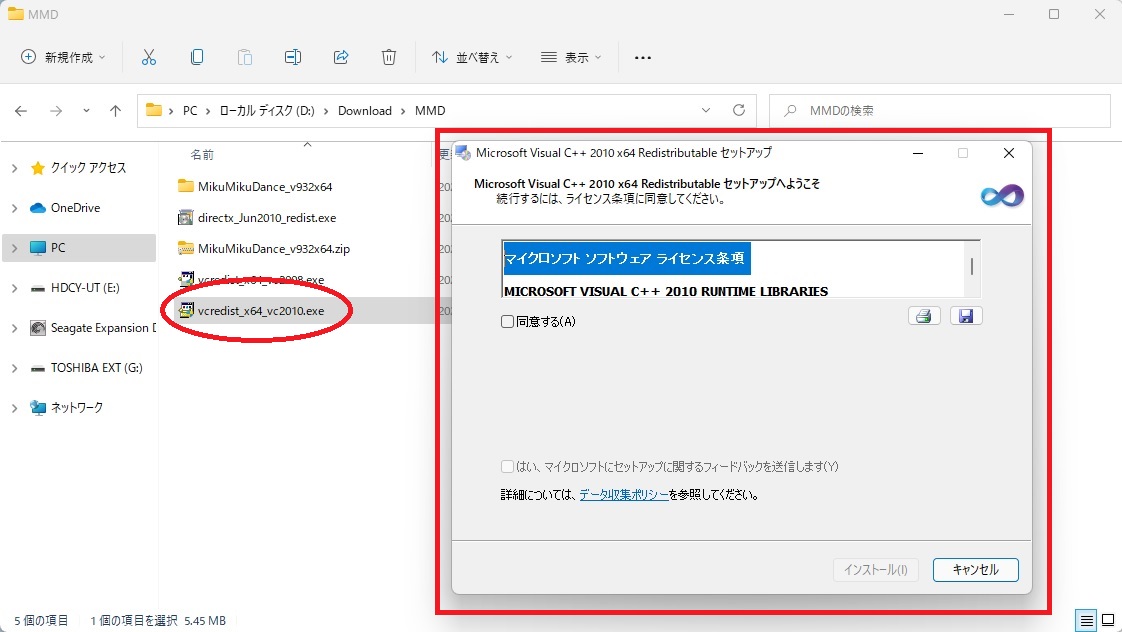Open ネットワーク in the navigation pane
This screenshot has height=632, width=1122.
point(77,408)
